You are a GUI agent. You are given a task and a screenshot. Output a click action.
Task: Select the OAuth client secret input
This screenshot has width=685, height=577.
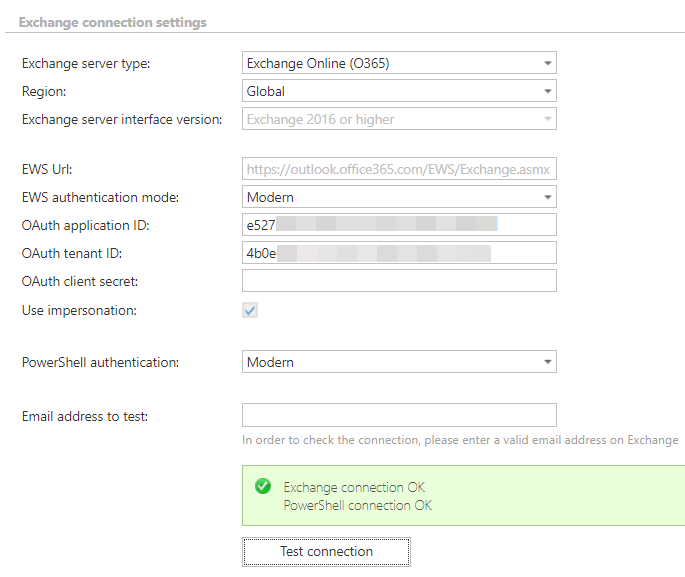399,282
